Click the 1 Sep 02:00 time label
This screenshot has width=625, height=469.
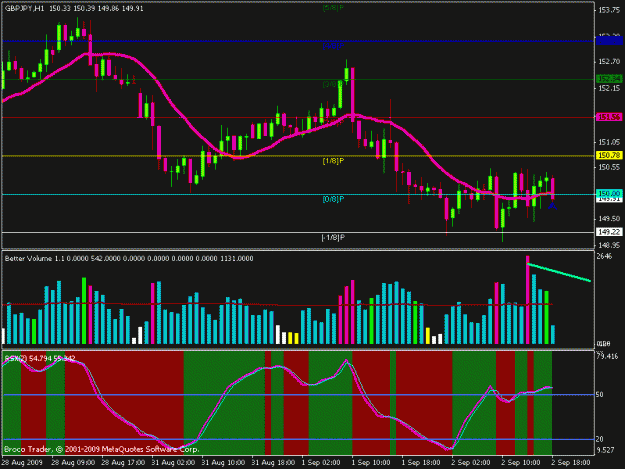321,463
